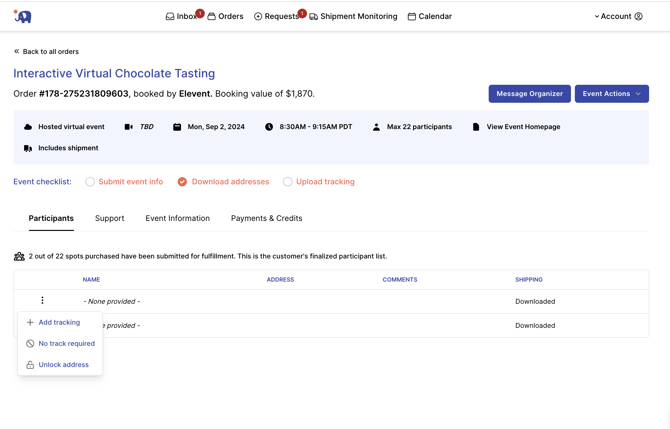The height and width of the screenshot is (429, 670).
Task: Open the Payments & Credits tab
Action: [x=267, y=218]
